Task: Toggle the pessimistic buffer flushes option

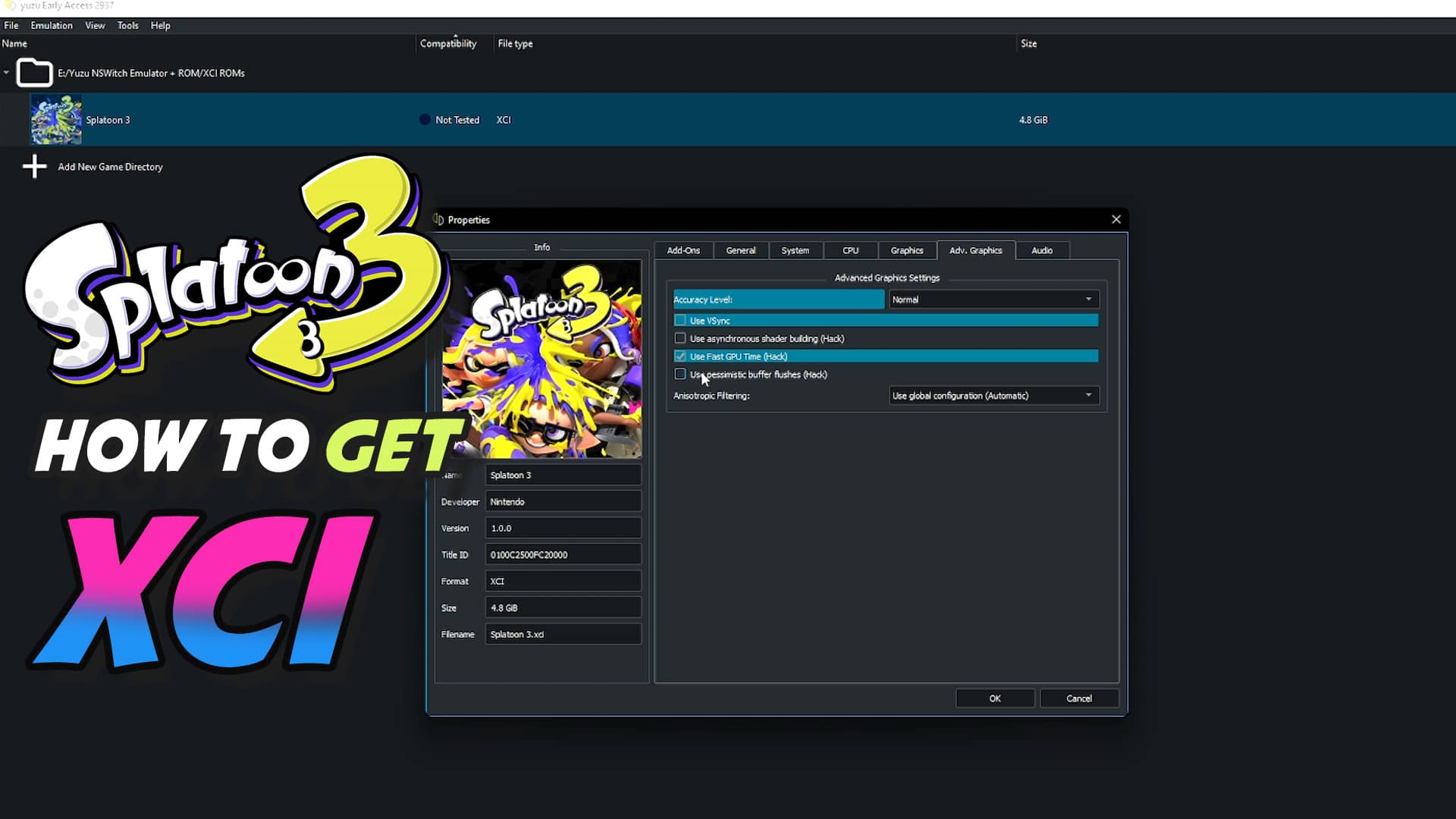Action: pos(680,374)
